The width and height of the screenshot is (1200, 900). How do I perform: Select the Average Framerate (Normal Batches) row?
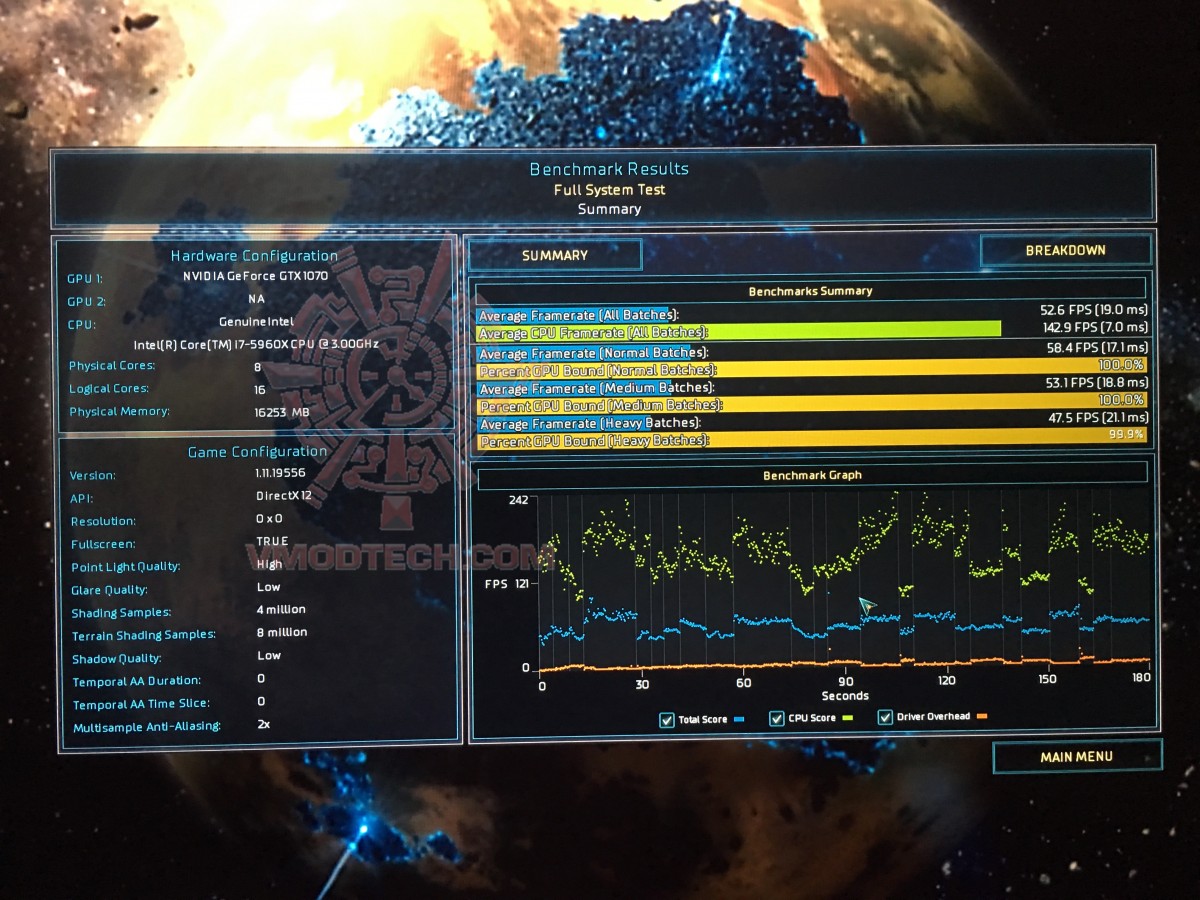point(812,352)
